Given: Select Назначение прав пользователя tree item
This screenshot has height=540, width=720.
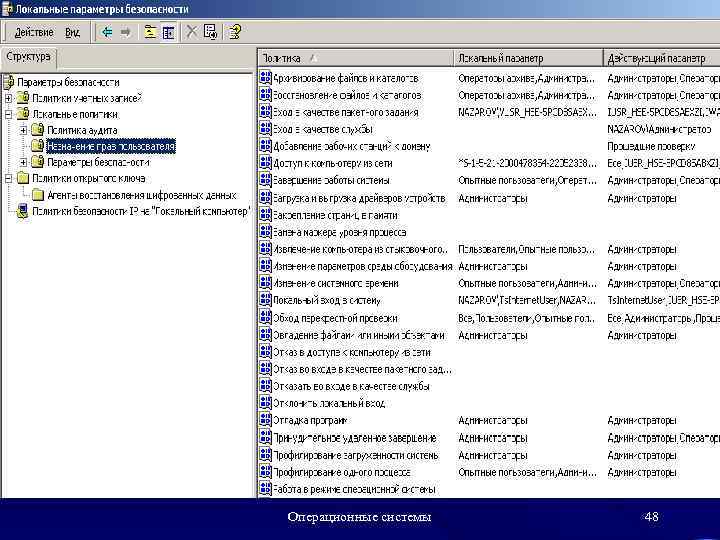Looking at the screenshot, I should 111,146.
